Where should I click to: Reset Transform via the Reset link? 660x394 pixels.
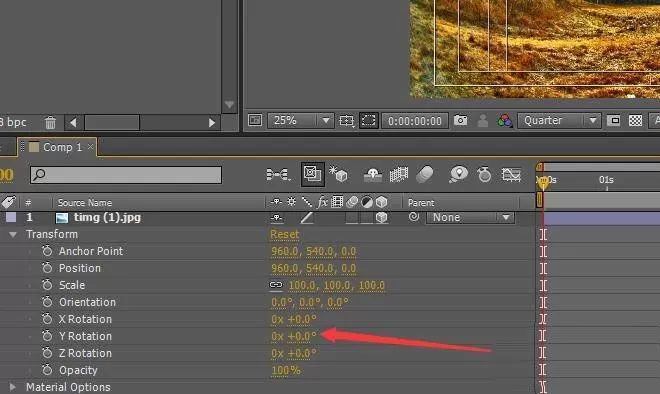click(285, 234)
